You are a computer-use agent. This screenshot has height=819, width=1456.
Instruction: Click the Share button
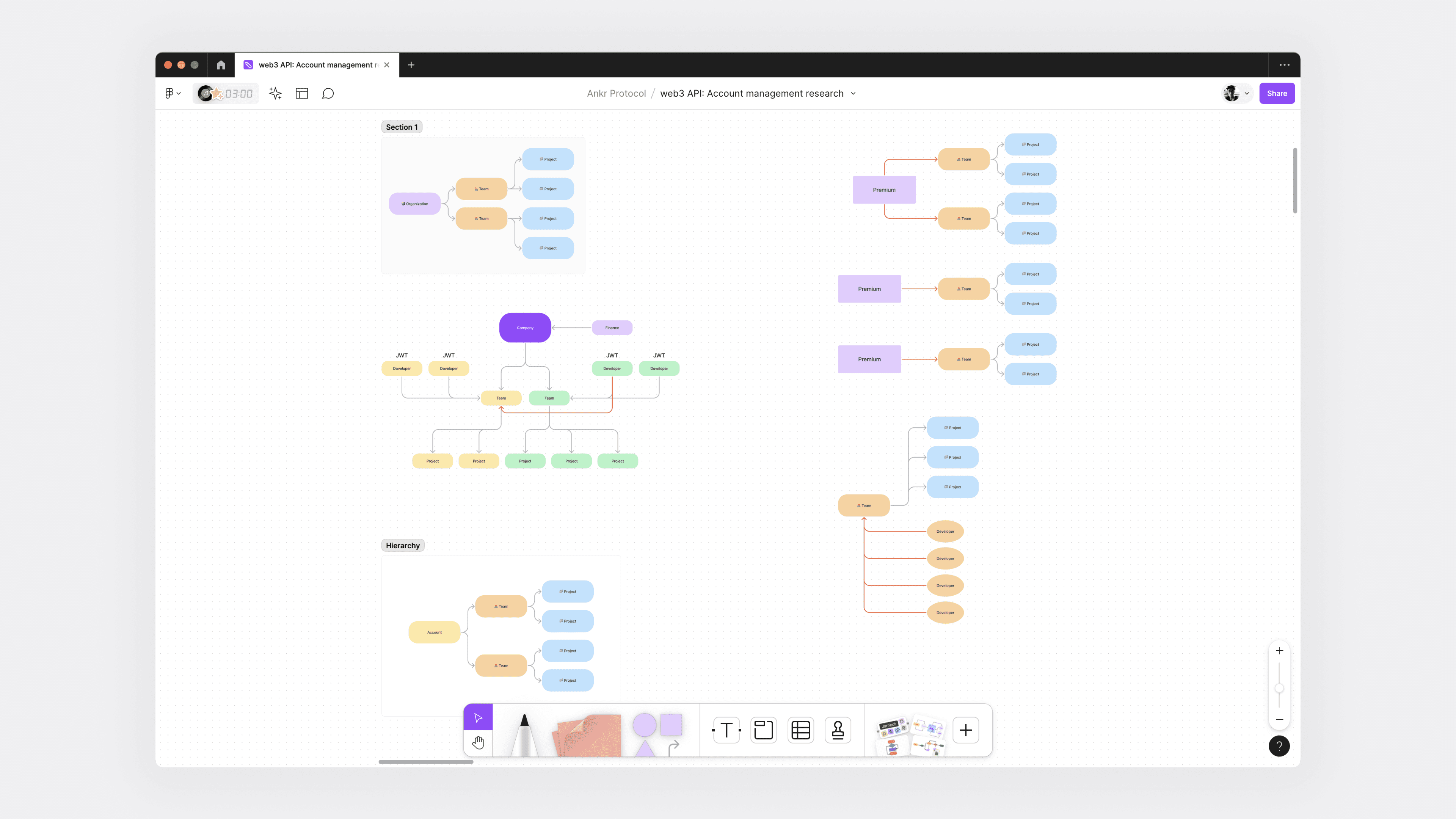point(1276,93)
